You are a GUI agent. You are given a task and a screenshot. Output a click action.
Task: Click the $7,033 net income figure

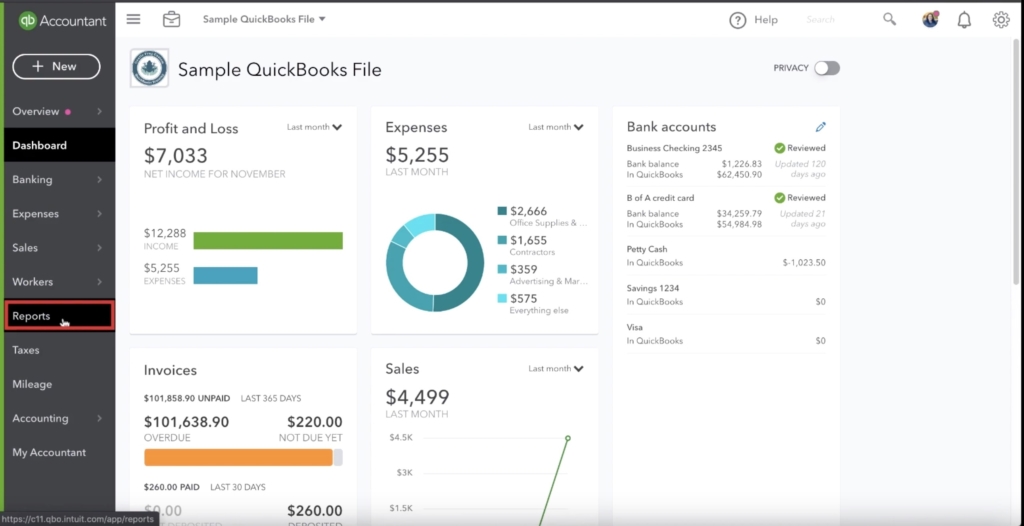click(176, 156)
